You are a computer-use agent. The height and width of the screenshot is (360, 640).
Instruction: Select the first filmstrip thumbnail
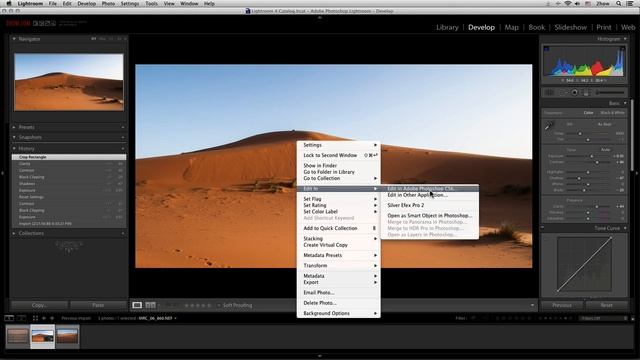click(x=18, y=336)
